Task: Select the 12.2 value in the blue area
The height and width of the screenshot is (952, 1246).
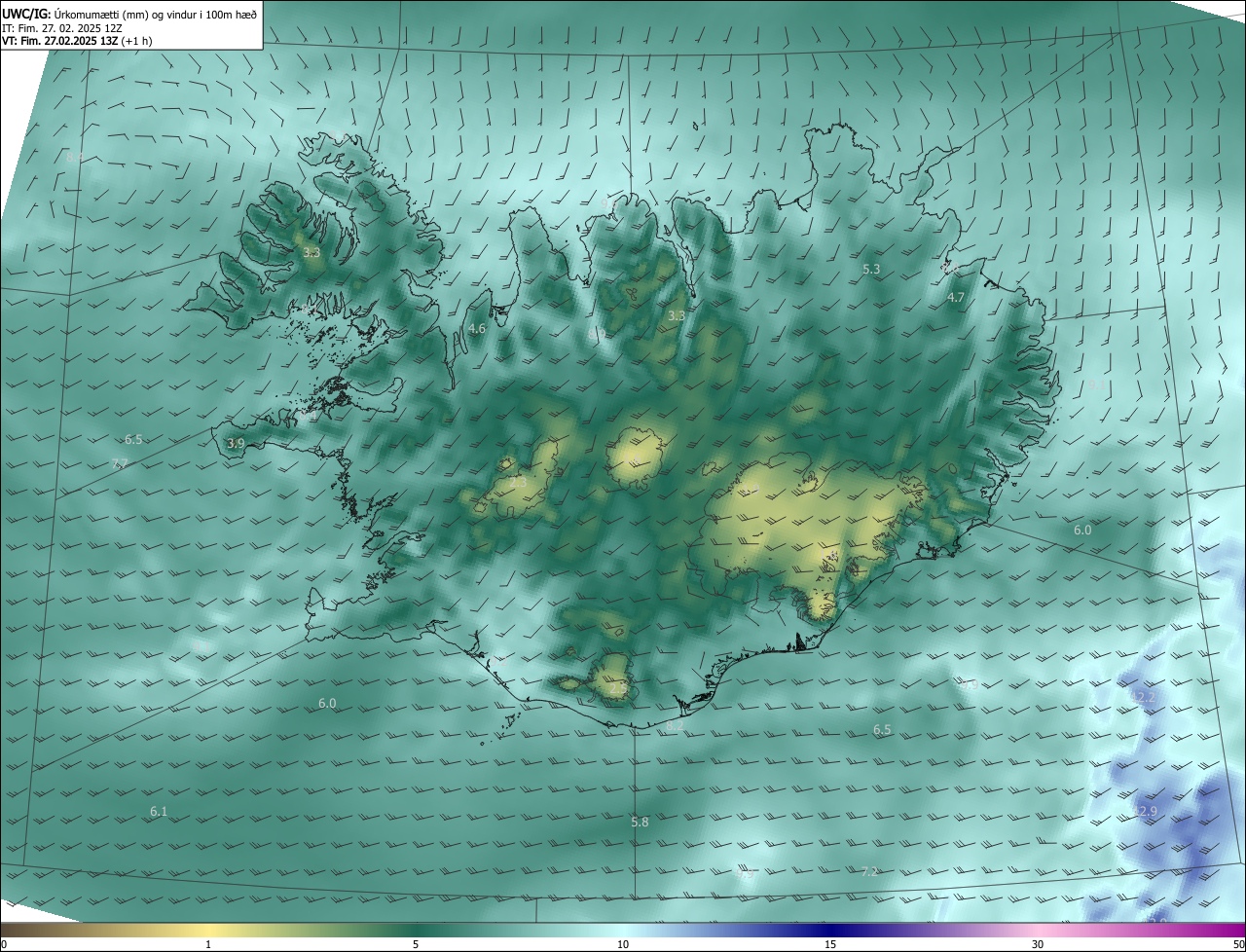Action: click(1142, 698)
